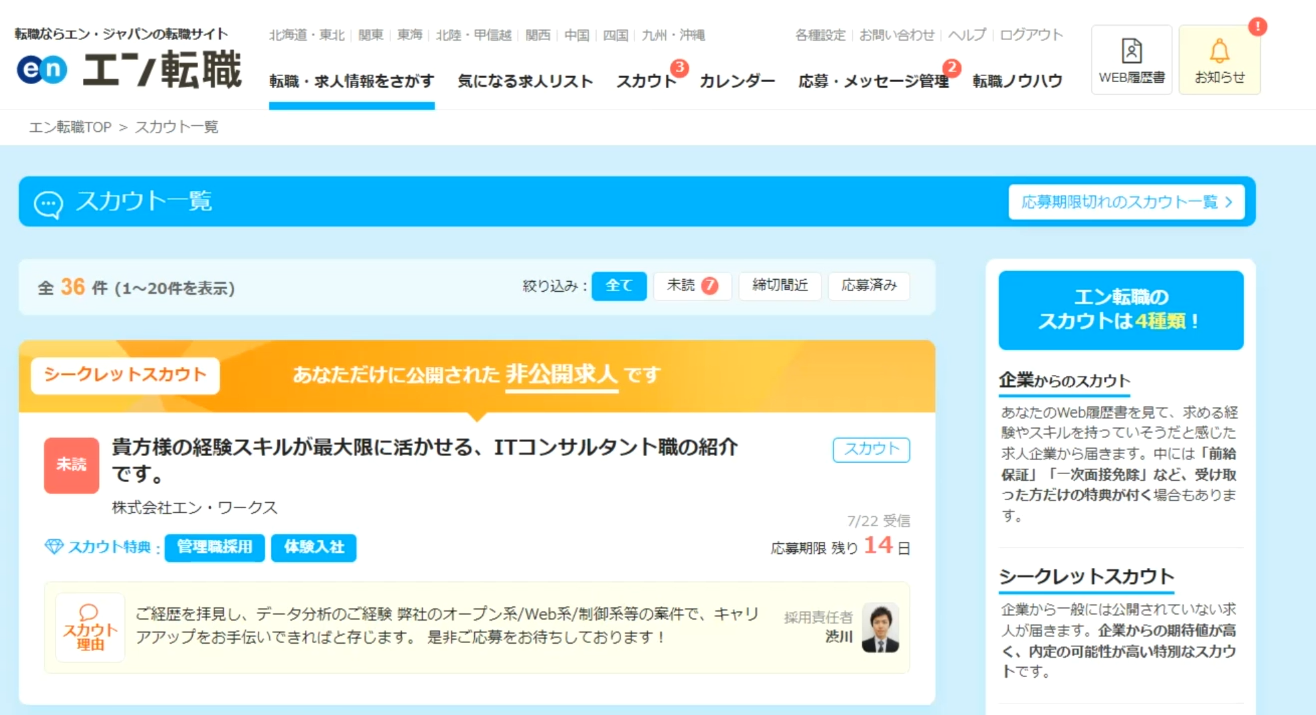The height and width of the screenshot is (715, 1316).
Task: Click the 未読 red badge on the scout card
Action: pyautogui.click(x=71, y=465)
